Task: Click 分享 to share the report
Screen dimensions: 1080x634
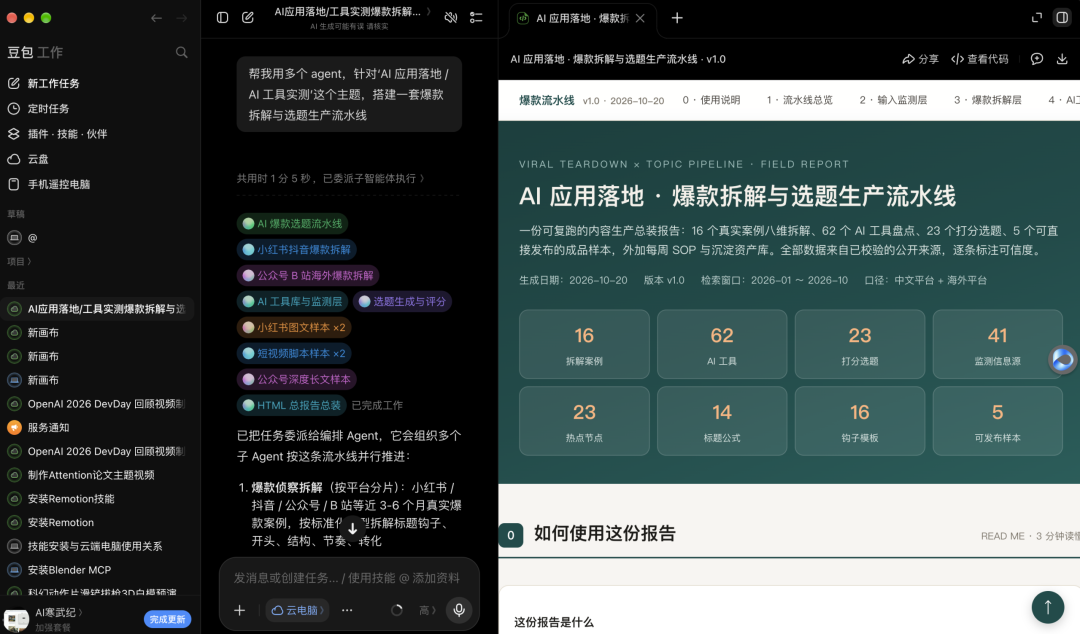Action: click(920, 59)
